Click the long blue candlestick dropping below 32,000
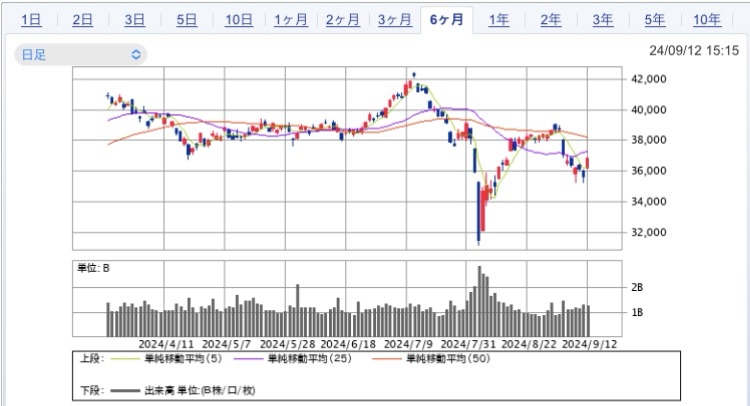 [x=478, y=213]
